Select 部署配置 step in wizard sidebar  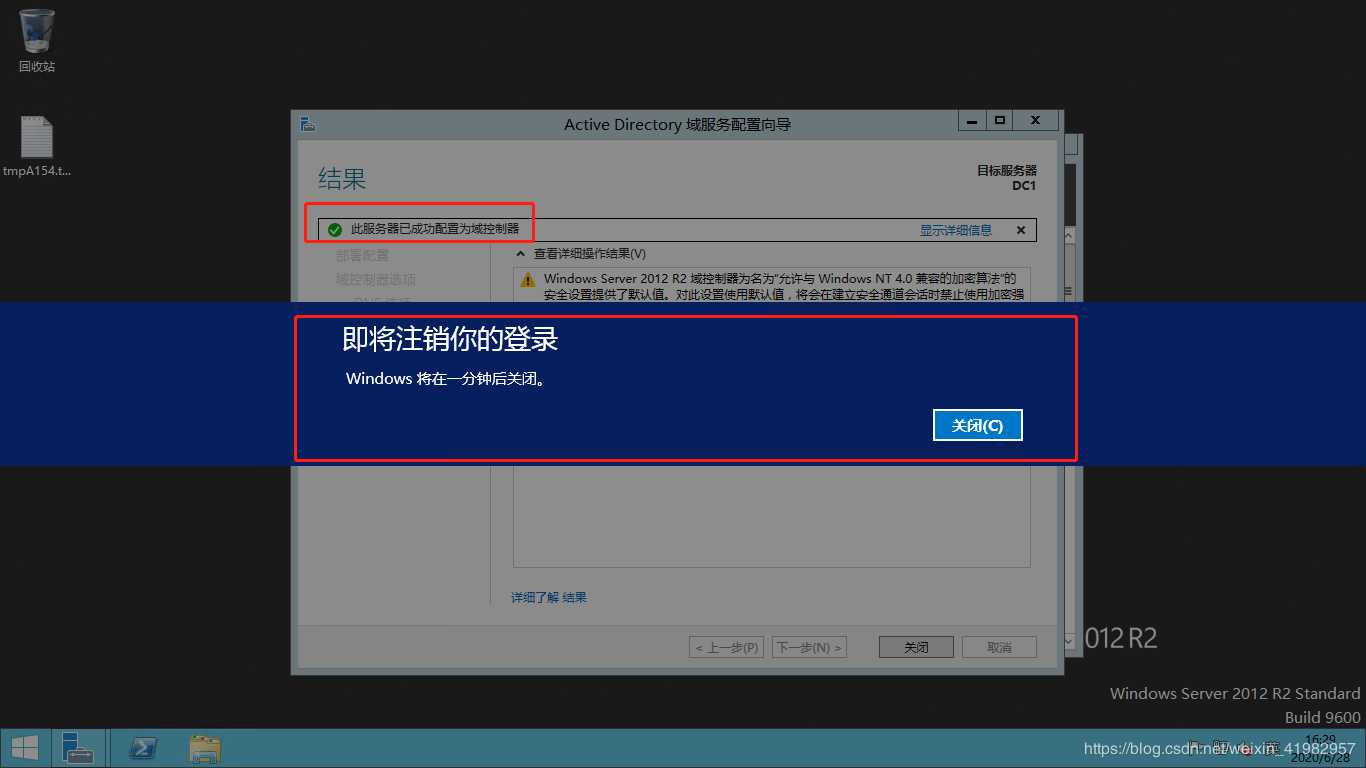(x=362, y=255)
